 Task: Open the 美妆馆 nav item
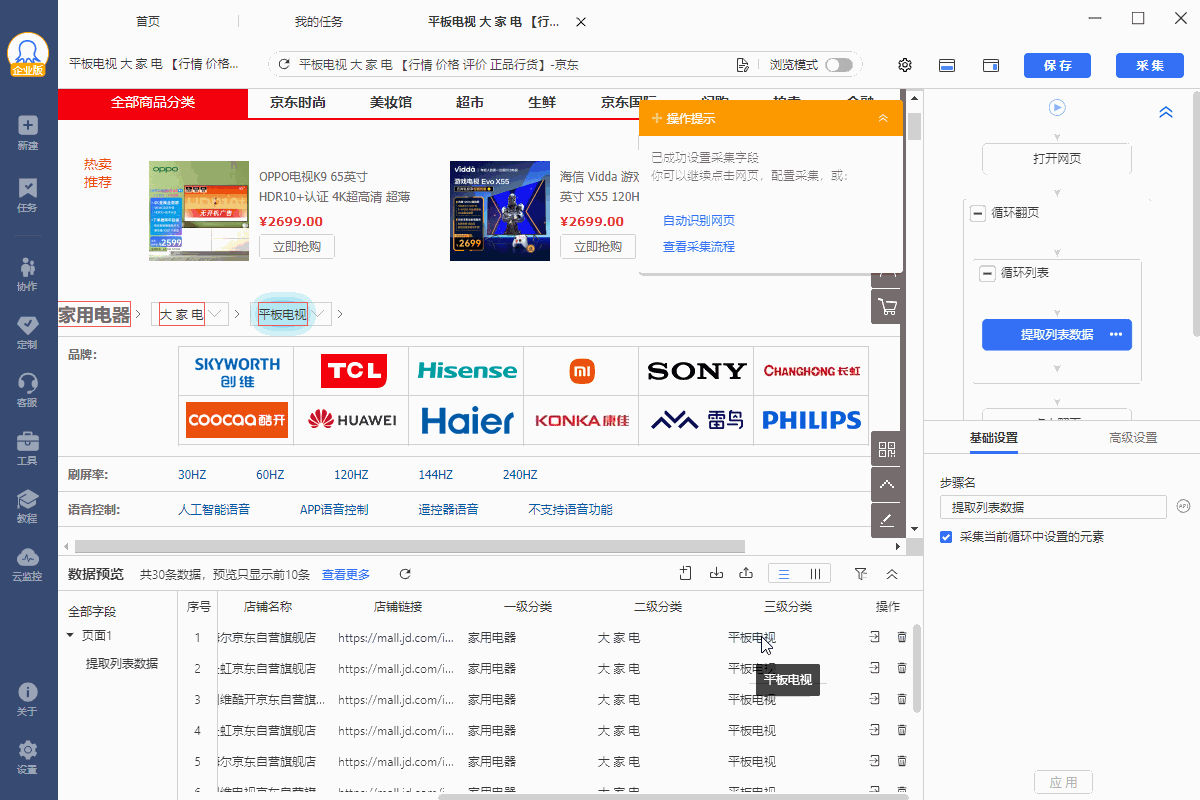(391, 103)
